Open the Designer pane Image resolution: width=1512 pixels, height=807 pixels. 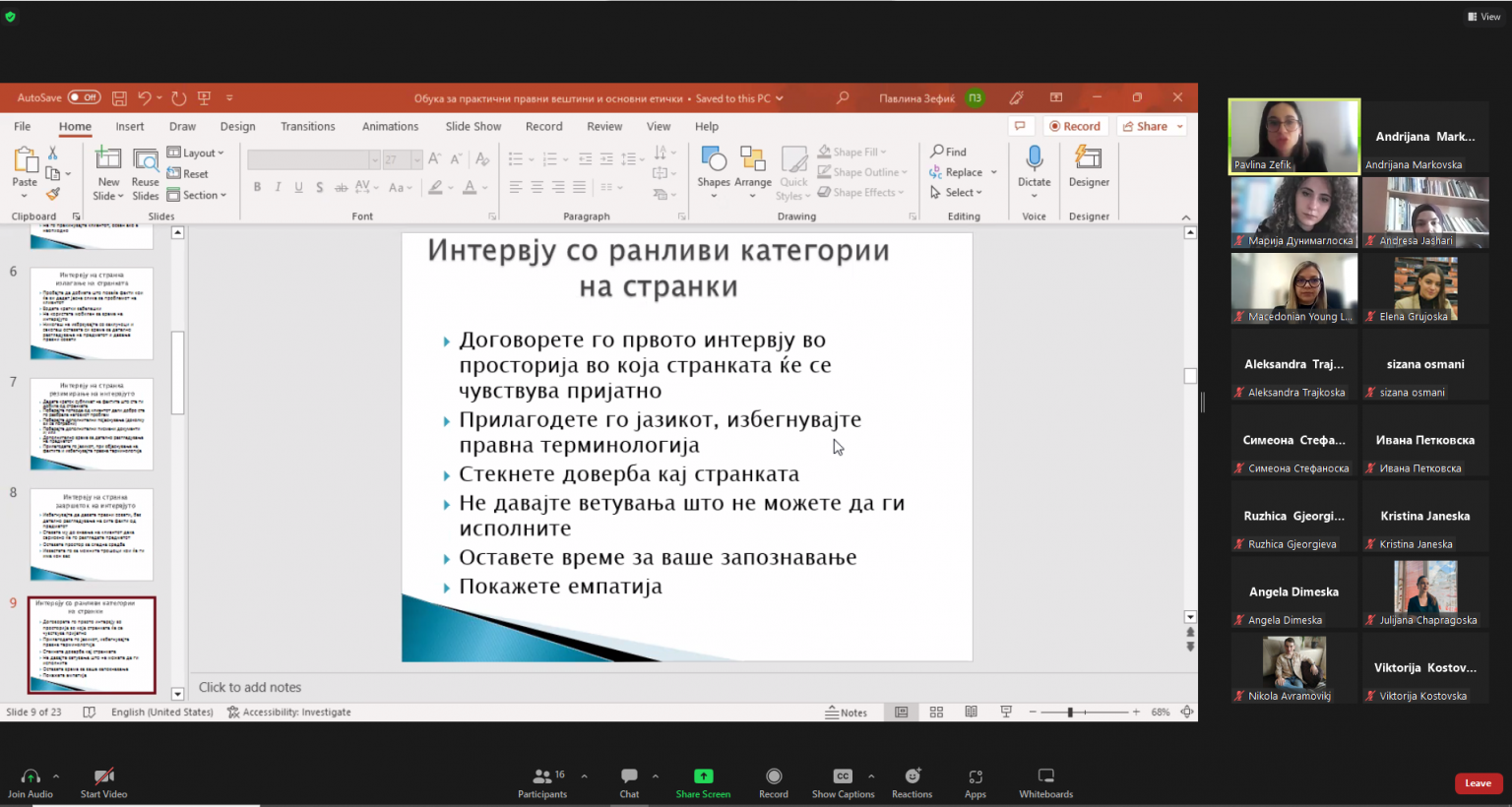click(1088, 165)
